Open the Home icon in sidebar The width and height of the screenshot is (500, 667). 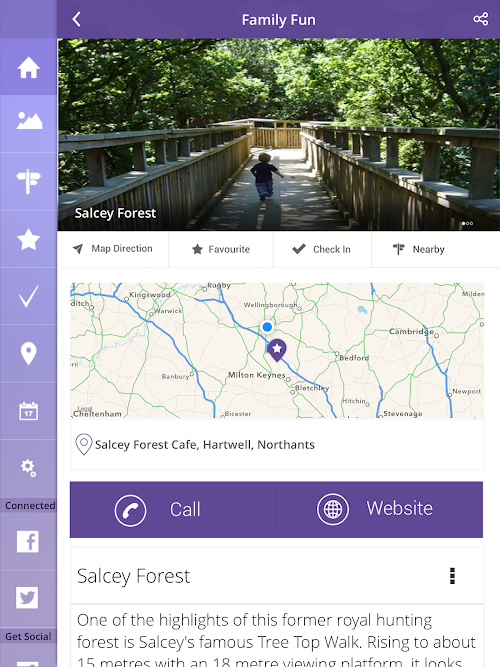(x=29, y=67)
